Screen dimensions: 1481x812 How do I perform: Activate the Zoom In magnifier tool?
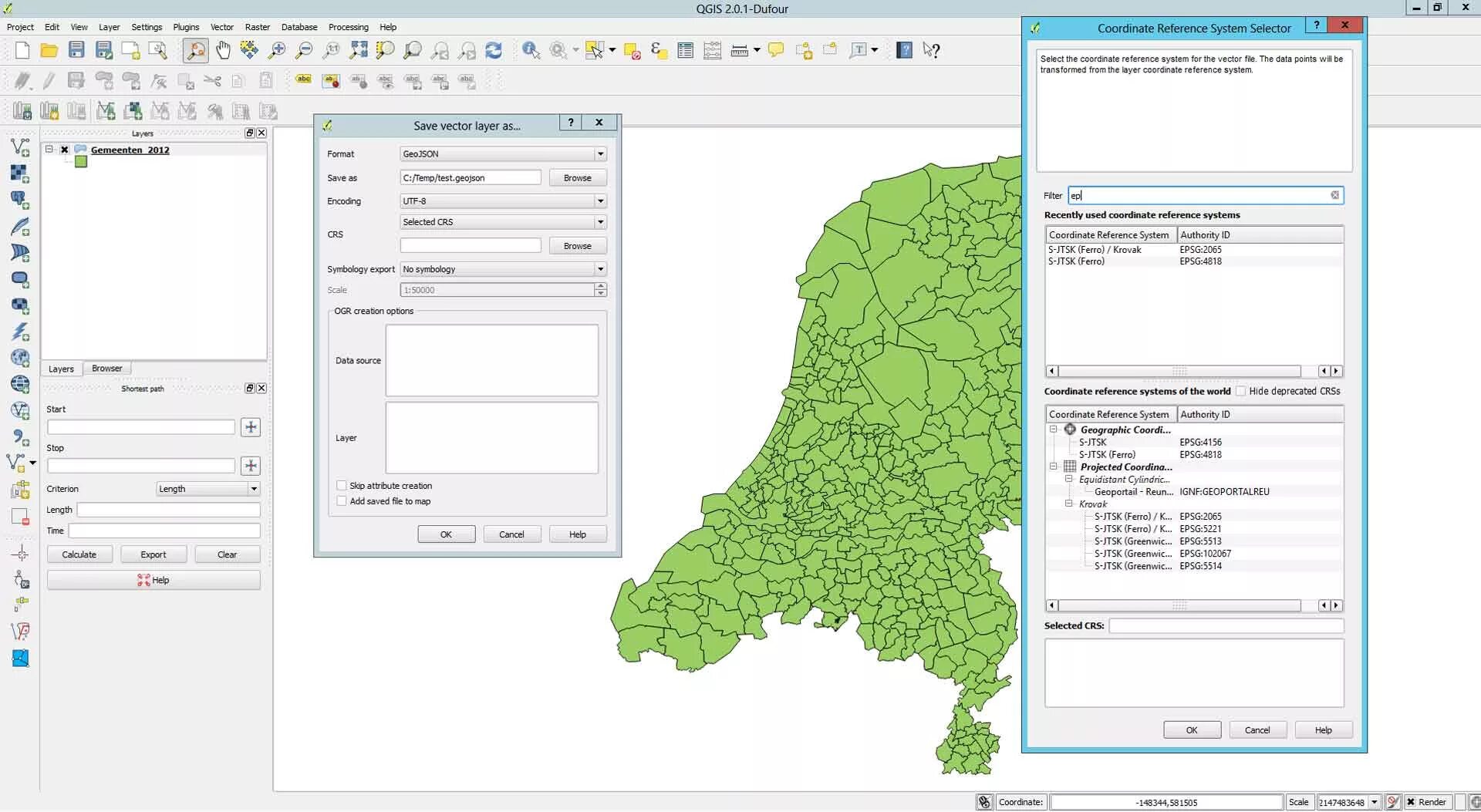[277, 51]
